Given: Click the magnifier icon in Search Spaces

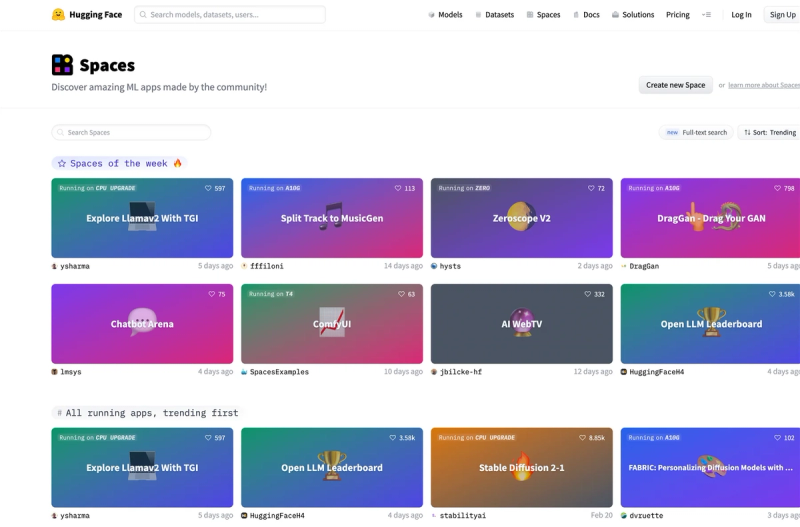Looking at the screenshot, I should coord(60,132).
